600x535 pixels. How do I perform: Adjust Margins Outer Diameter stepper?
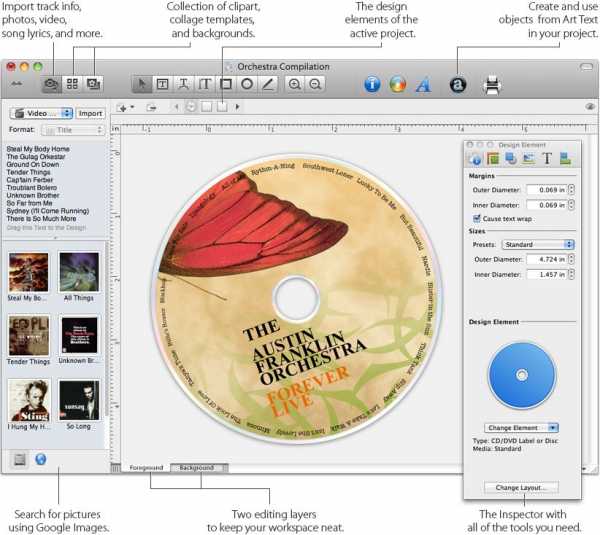point(571,190)
